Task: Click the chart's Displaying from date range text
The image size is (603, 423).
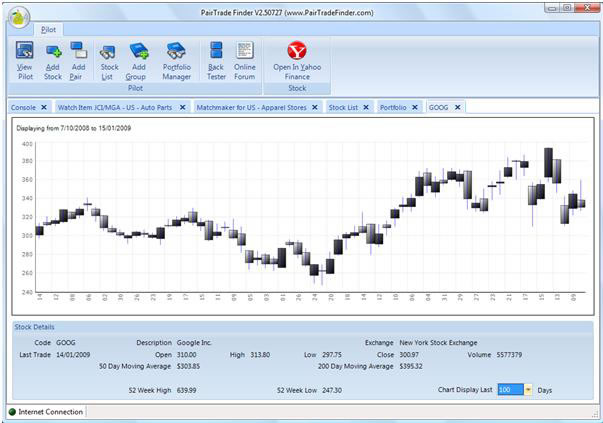Action: (x=73, y=128)
